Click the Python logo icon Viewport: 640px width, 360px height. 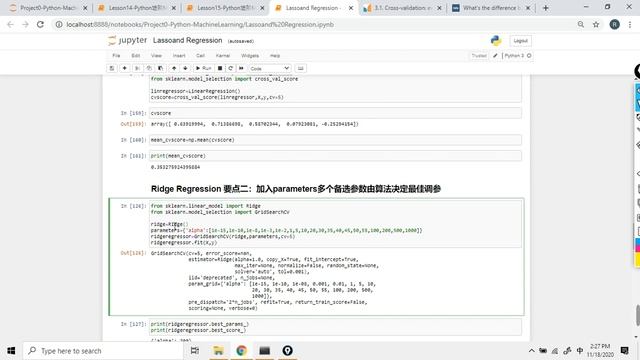(496, 40)
